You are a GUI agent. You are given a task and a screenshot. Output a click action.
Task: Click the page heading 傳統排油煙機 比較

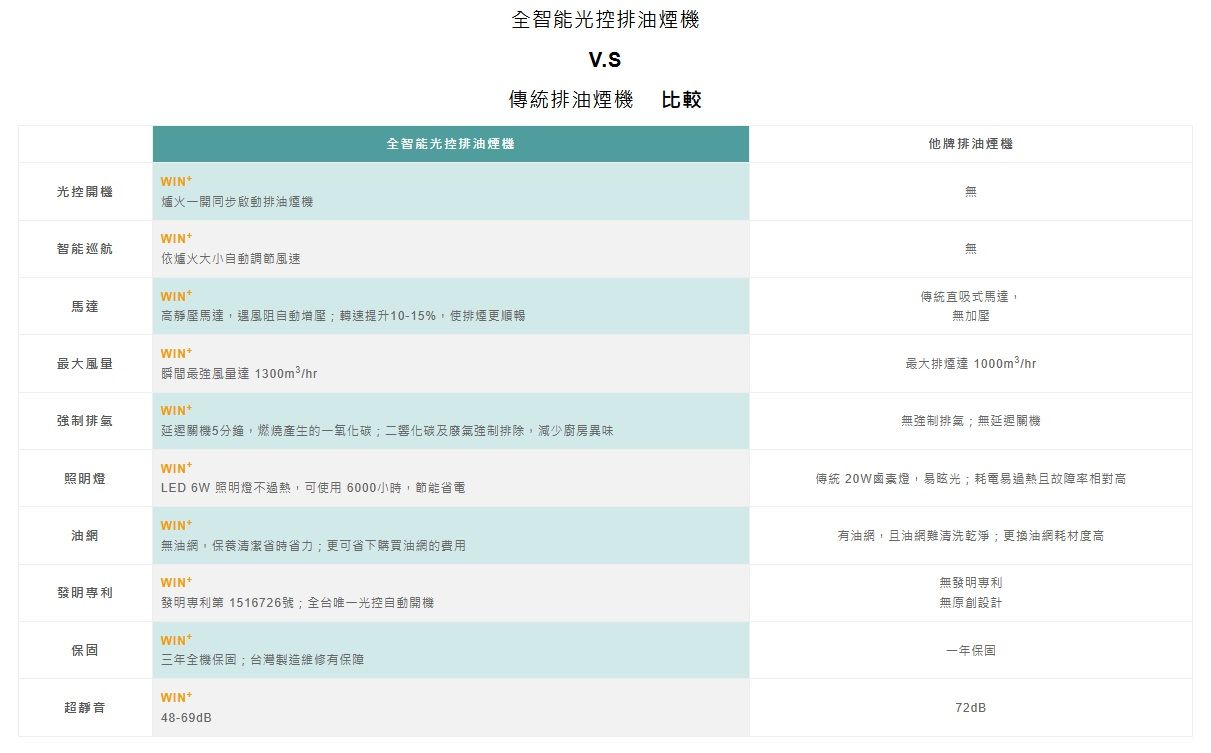tap(605, 100)
